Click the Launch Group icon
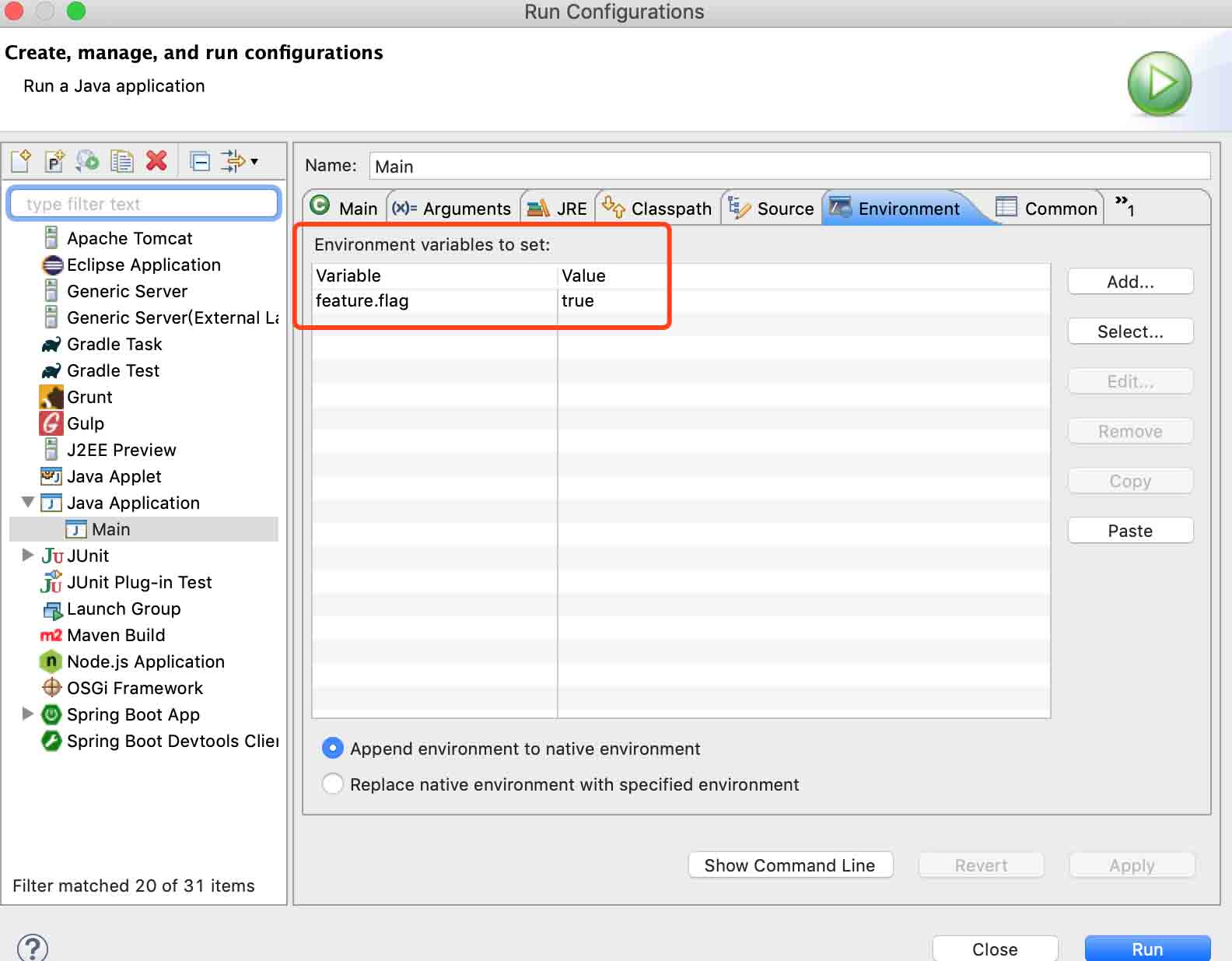The height and width of the screenshot is (961, 1232). coord(52,609)
